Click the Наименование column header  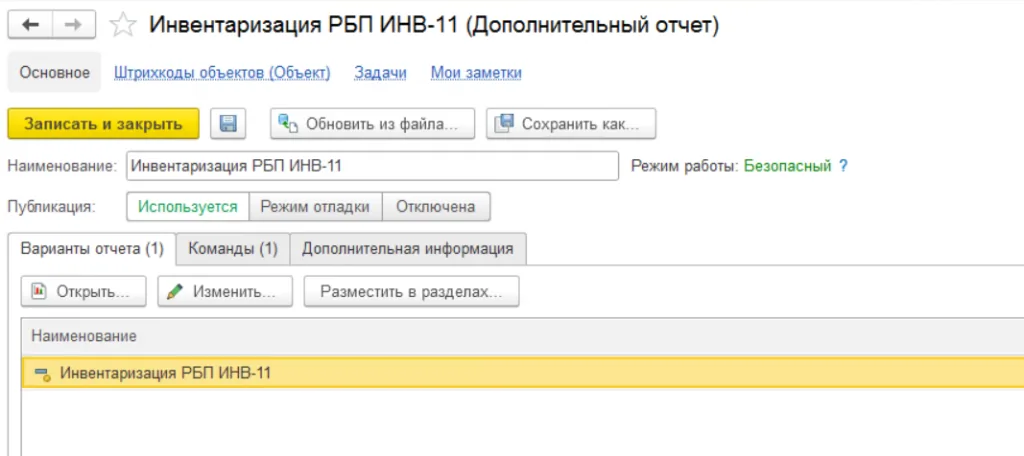point(522,336)
